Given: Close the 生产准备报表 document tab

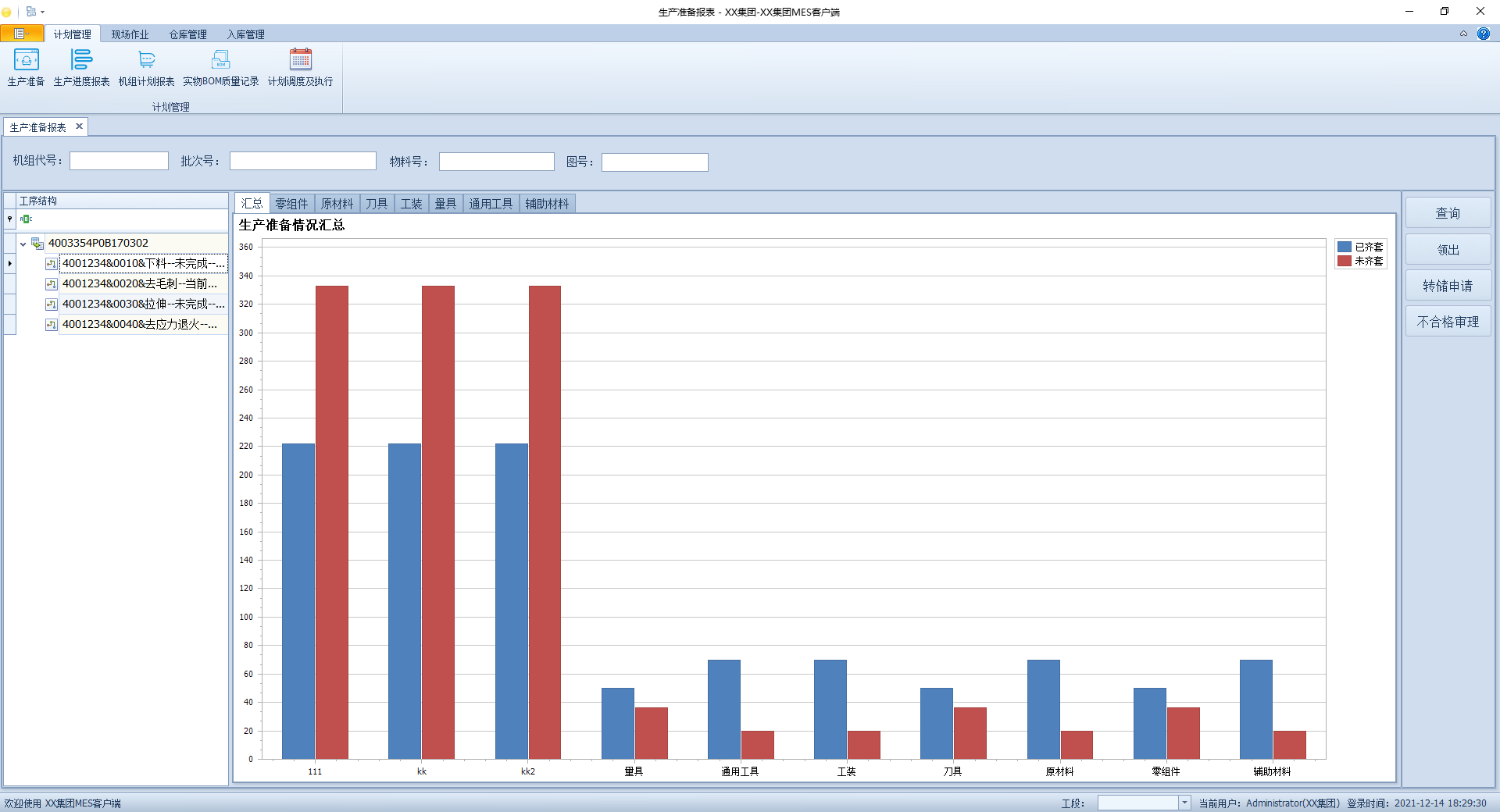Looking at the screenshot, I should (79, 126).
